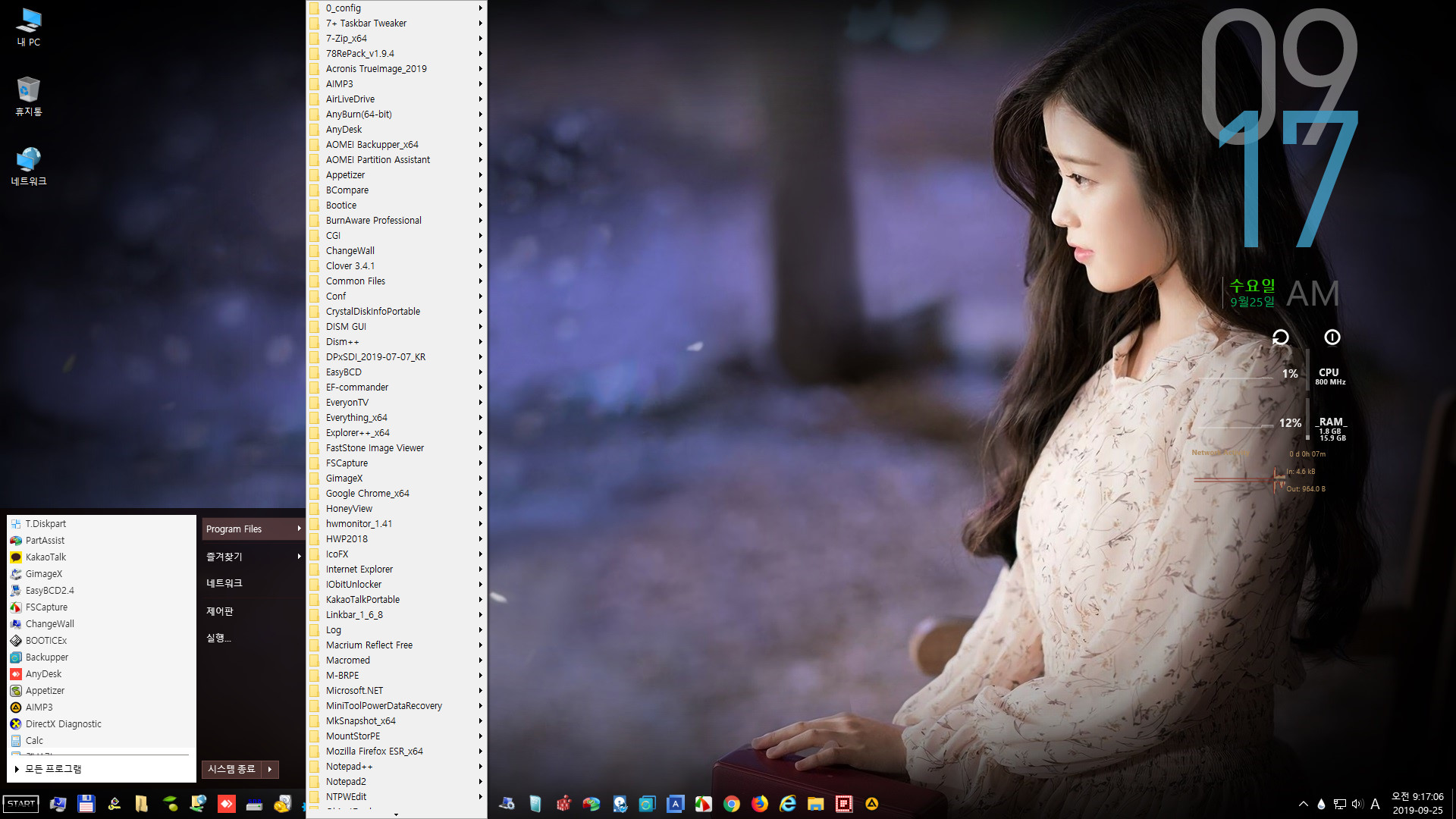Open Appetizer in the start menu list
The width and height of the screenshot is (1456, 819).
(101, 691)
